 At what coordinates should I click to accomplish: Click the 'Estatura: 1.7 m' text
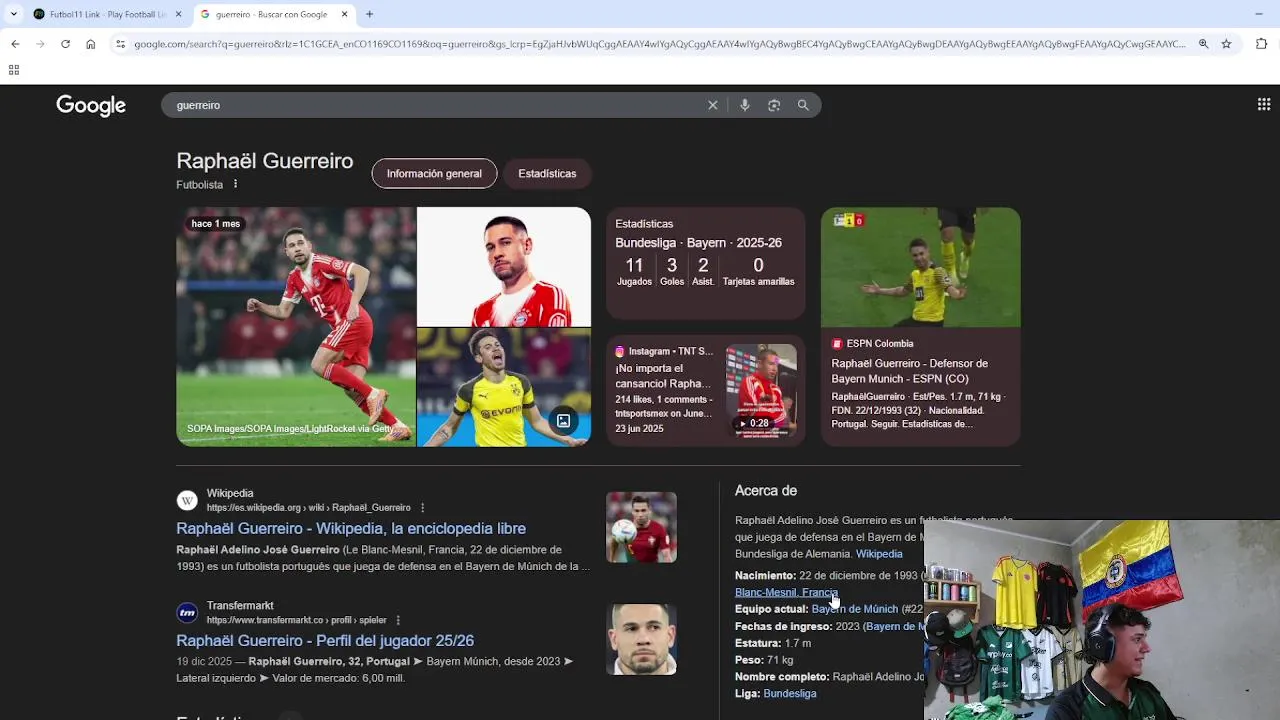coord(773,643)
